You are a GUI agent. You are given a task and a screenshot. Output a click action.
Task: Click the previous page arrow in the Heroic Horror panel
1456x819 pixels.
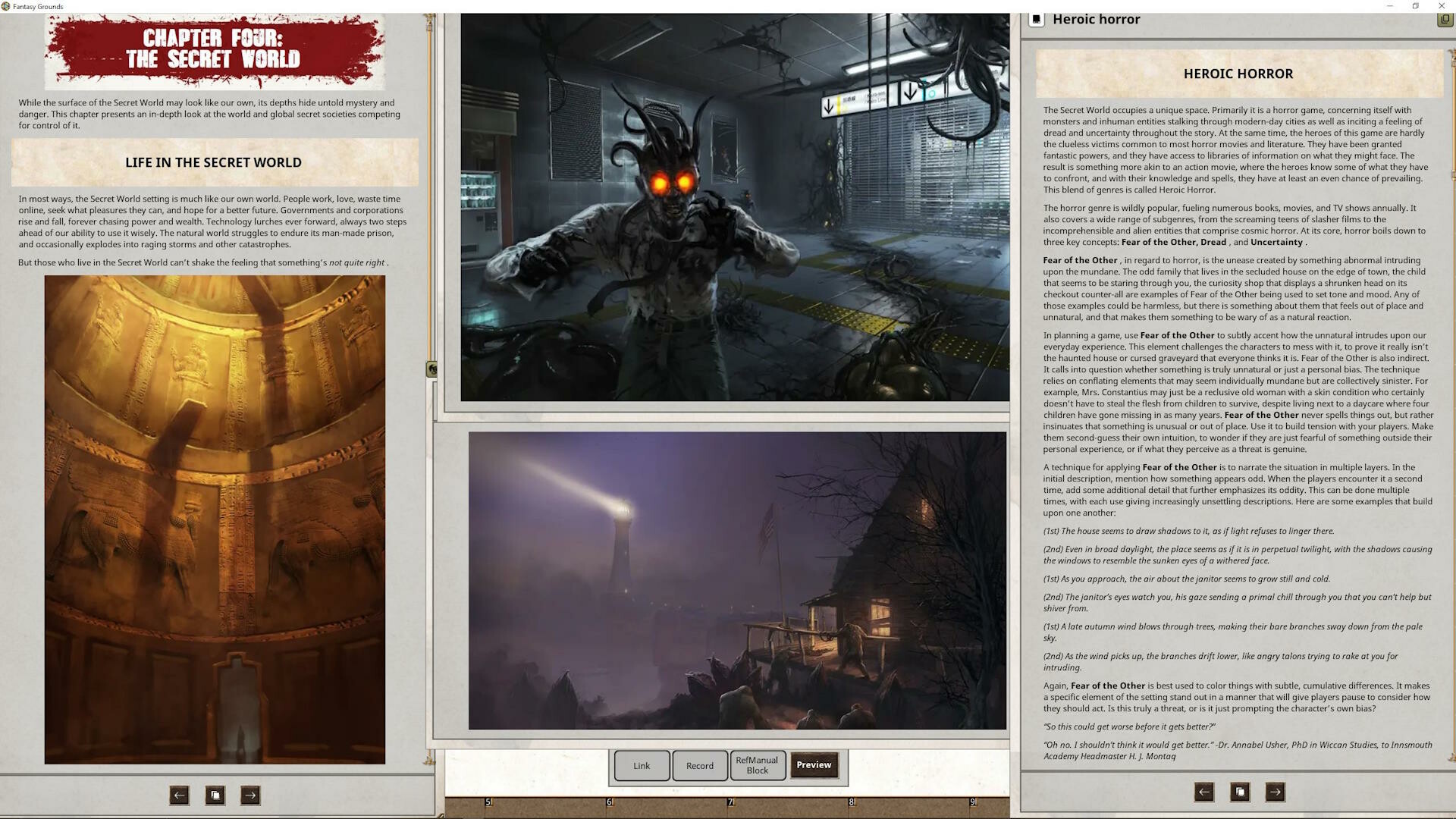coord(1204,792)
